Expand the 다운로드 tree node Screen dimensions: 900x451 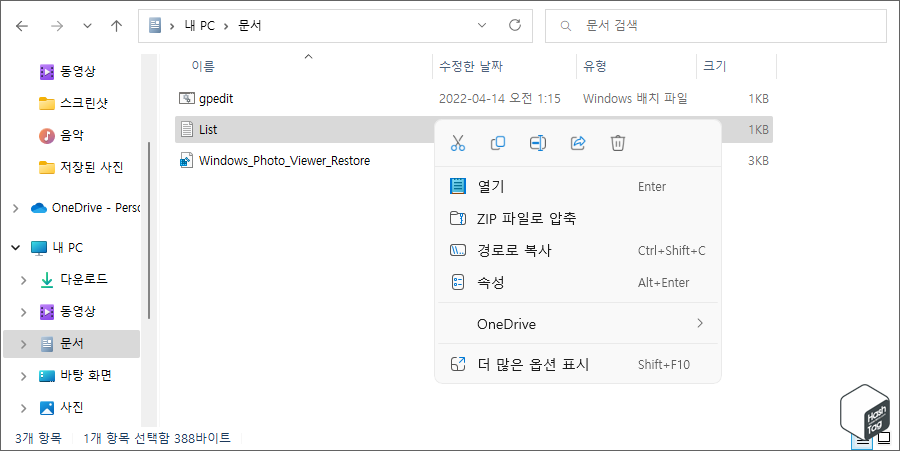click(24, 280)
